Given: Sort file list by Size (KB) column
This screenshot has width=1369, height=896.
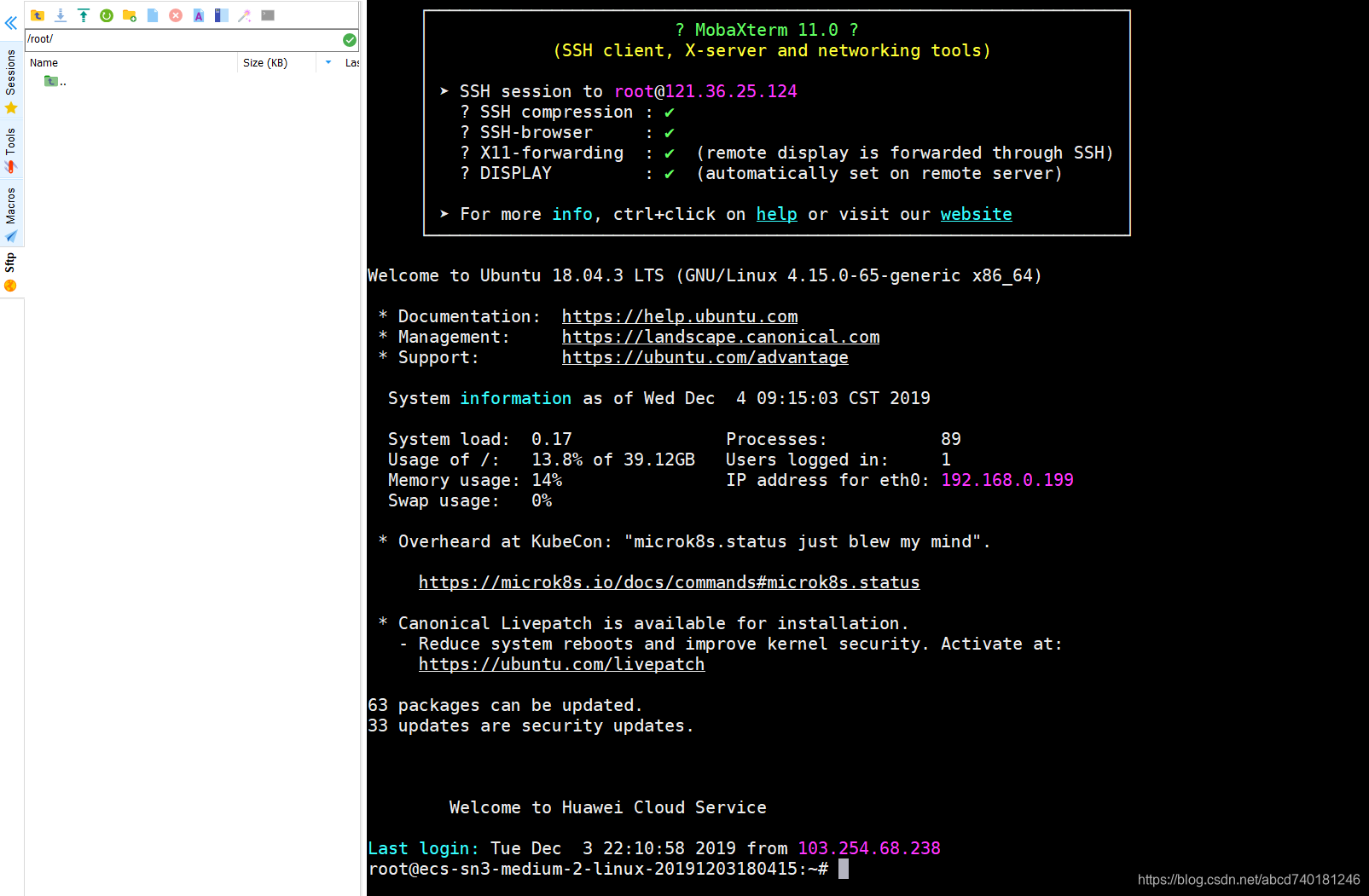Looking at the screenshot, I should (x=276, y=63).
